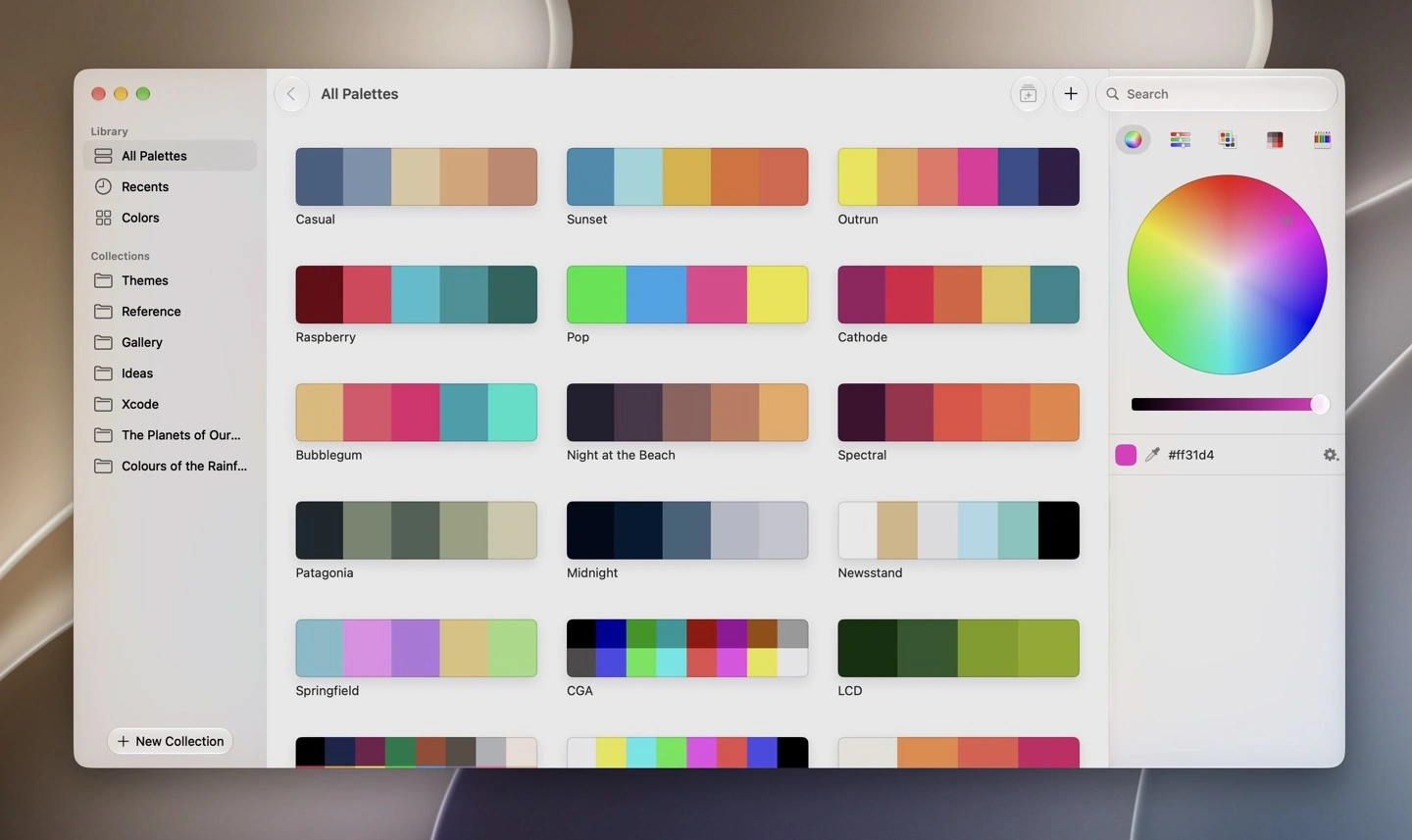Image resolution: width=1412 pixels, height=840 pixels.
Task: Select the CGA palette
Action: point(687,648)
